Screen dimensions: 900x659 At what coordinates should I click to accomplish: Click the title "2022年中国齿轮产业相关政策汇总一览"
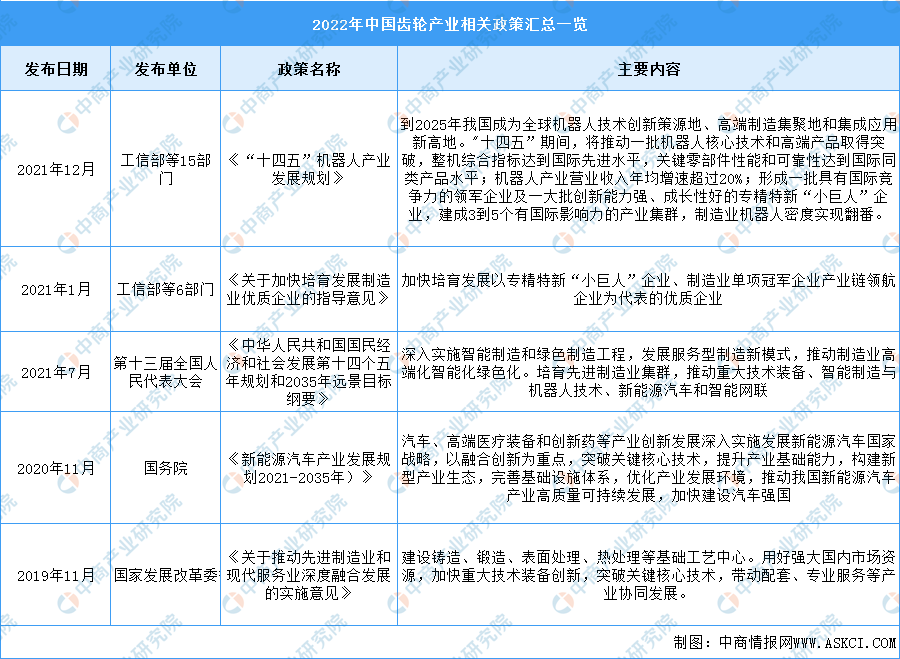449,25
